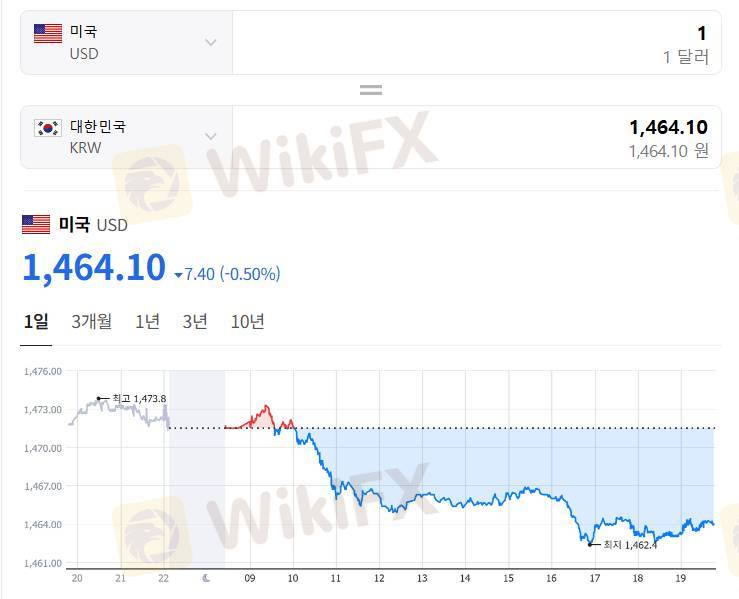The image size is (739, 599).
Task: Click the US flag beside 미국 USD heading
Action: (36, 224)
